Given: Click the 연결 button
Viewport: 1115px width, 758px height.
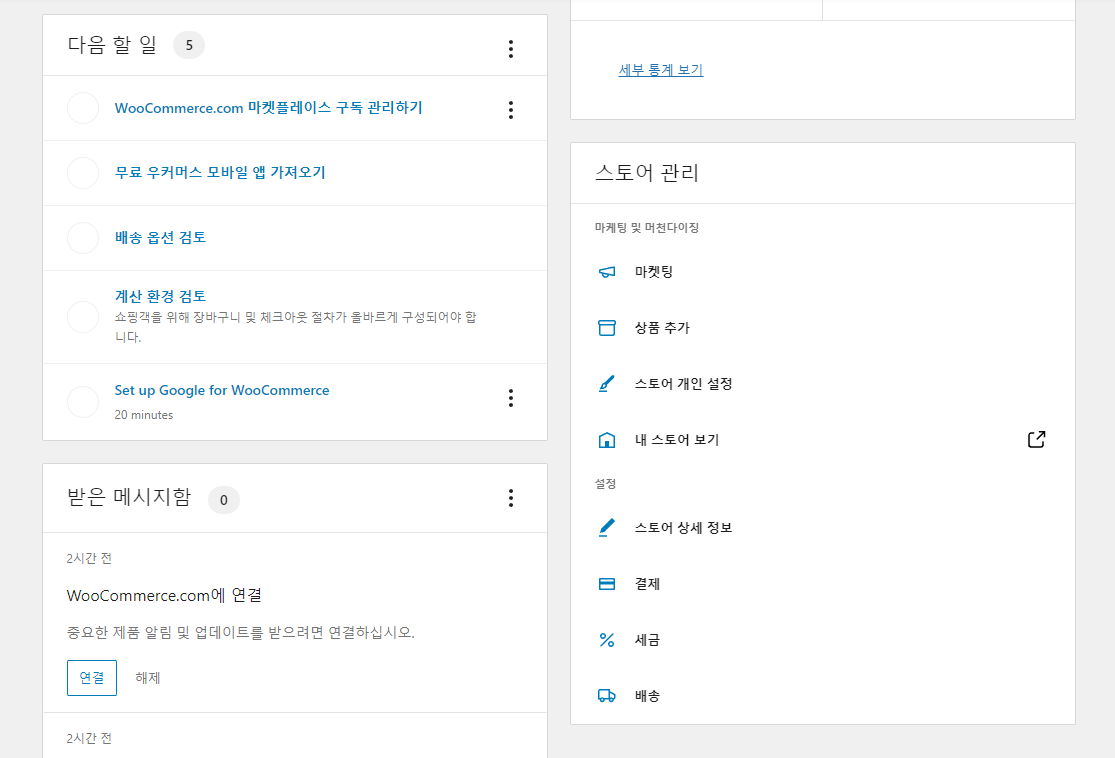Looking at the screenshot, I should (x=92, y=678).
